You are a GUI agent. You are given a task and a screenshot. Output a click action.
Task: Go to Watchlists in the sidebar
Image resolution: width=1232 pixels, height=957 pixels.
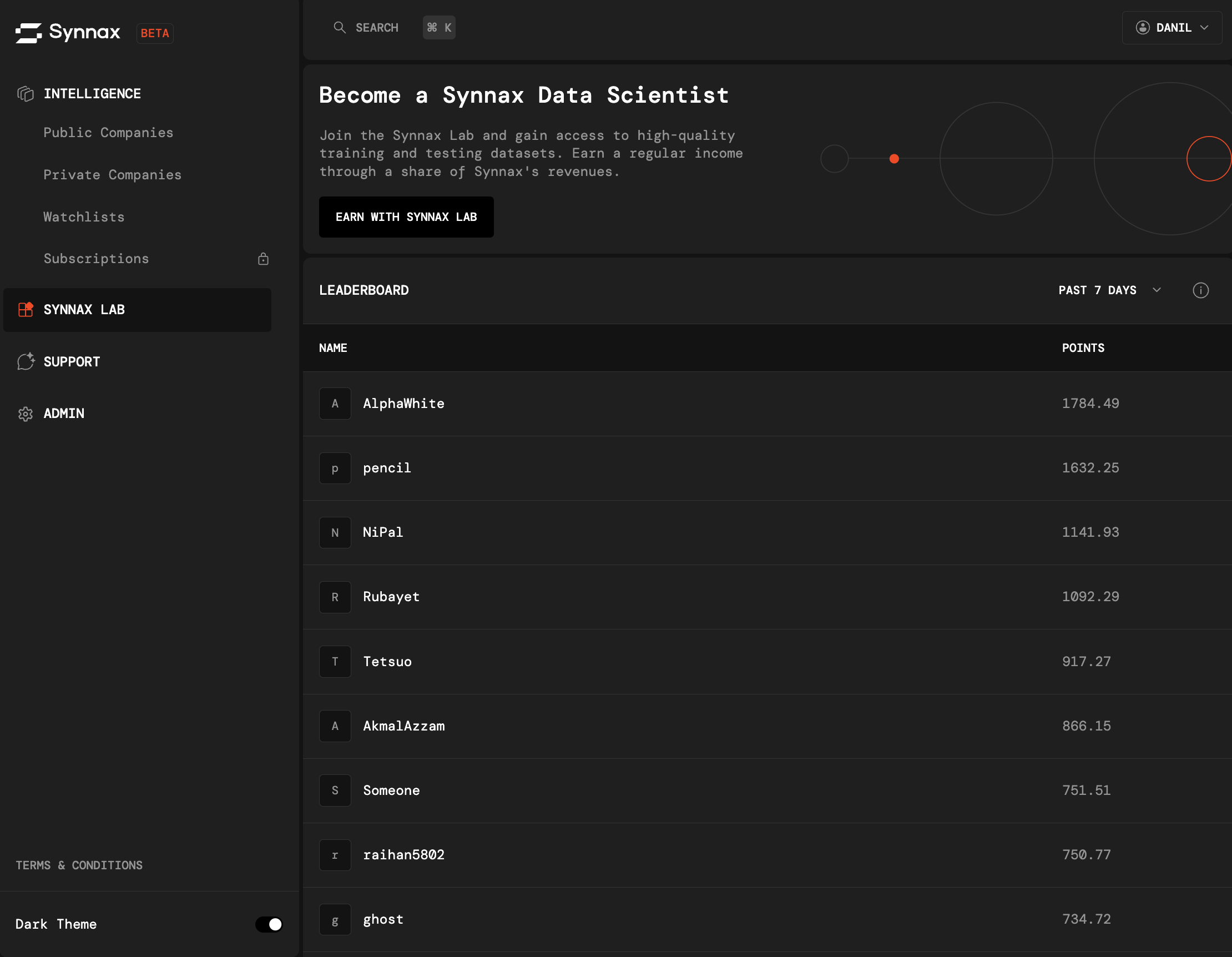(84, 216)
